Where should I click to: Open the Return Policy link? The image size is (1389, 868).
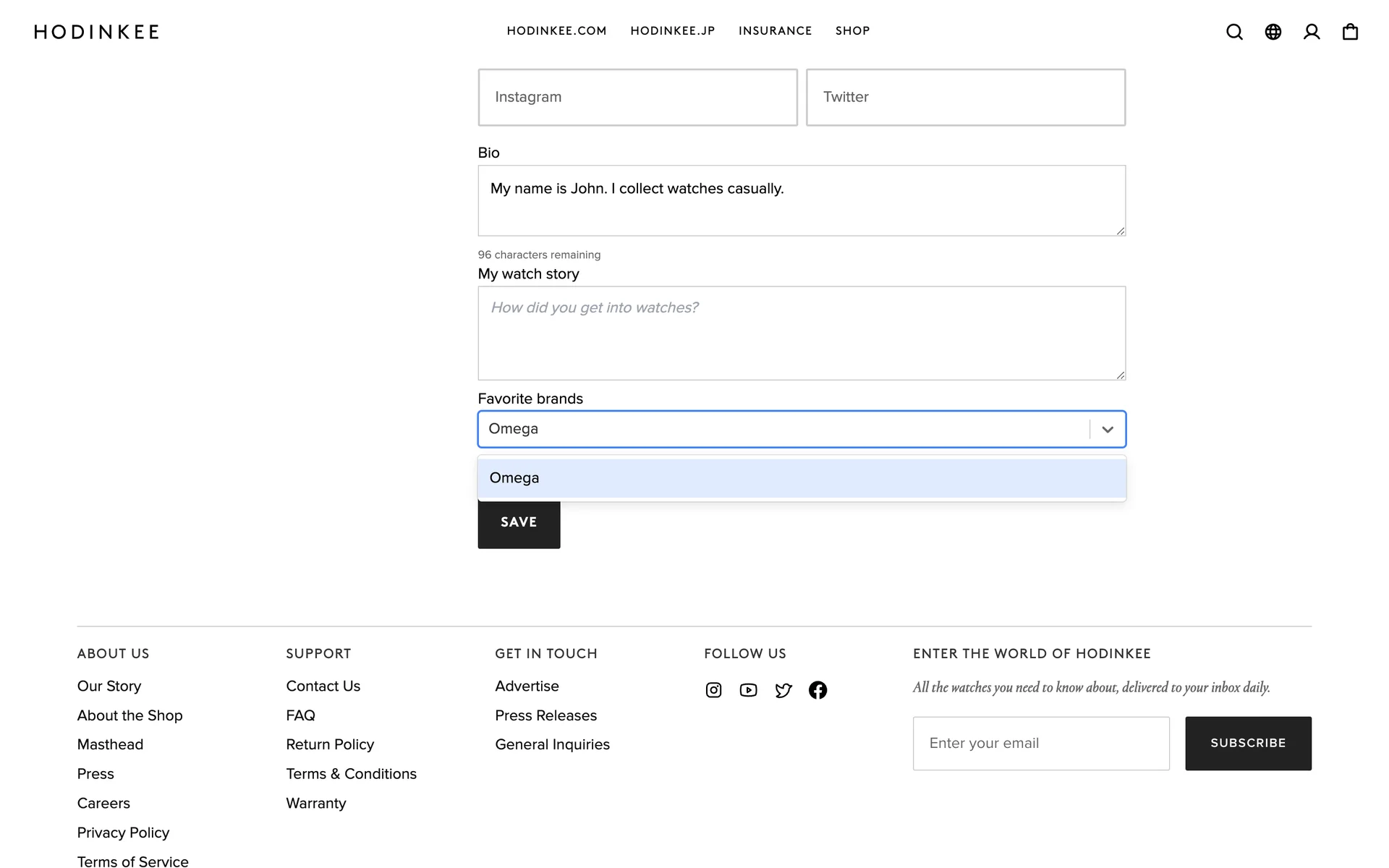coord(330,744)
